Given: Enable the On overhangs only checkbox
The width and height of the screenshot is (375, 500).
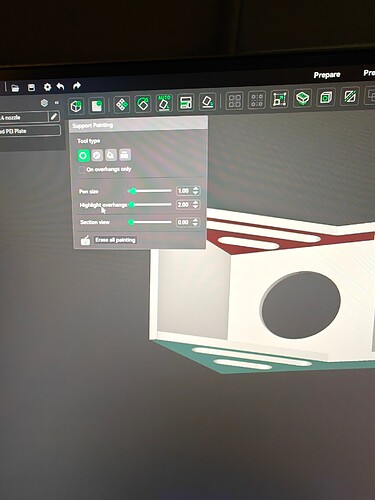Looking at the screenshot, I should 82,170.
